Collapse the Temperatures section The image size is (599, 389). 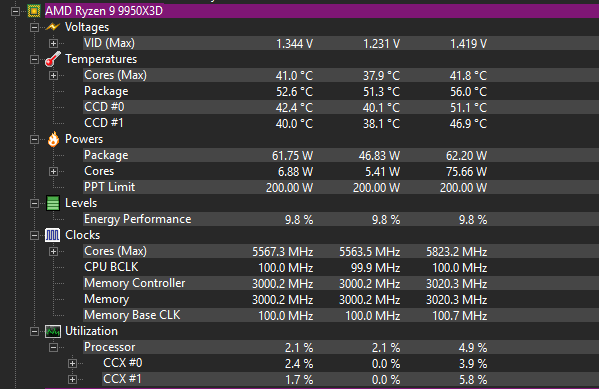(34, 60)
